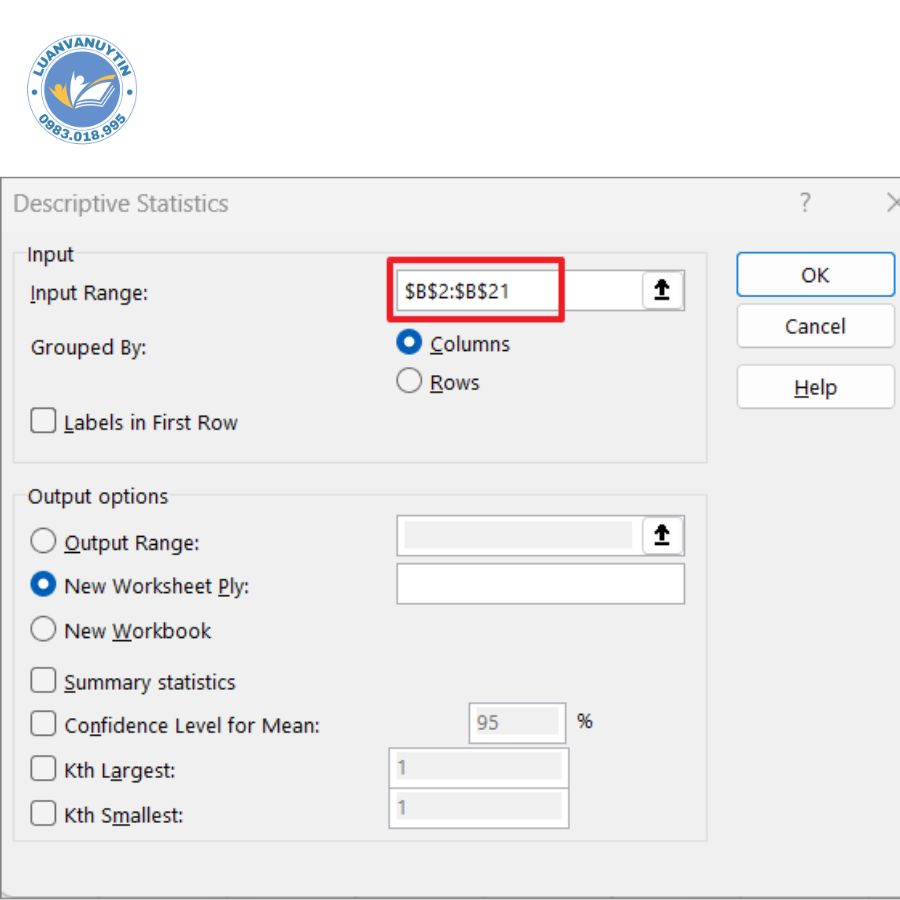Click the Input Range collapse dialog icon

click(x=662, y=291)
